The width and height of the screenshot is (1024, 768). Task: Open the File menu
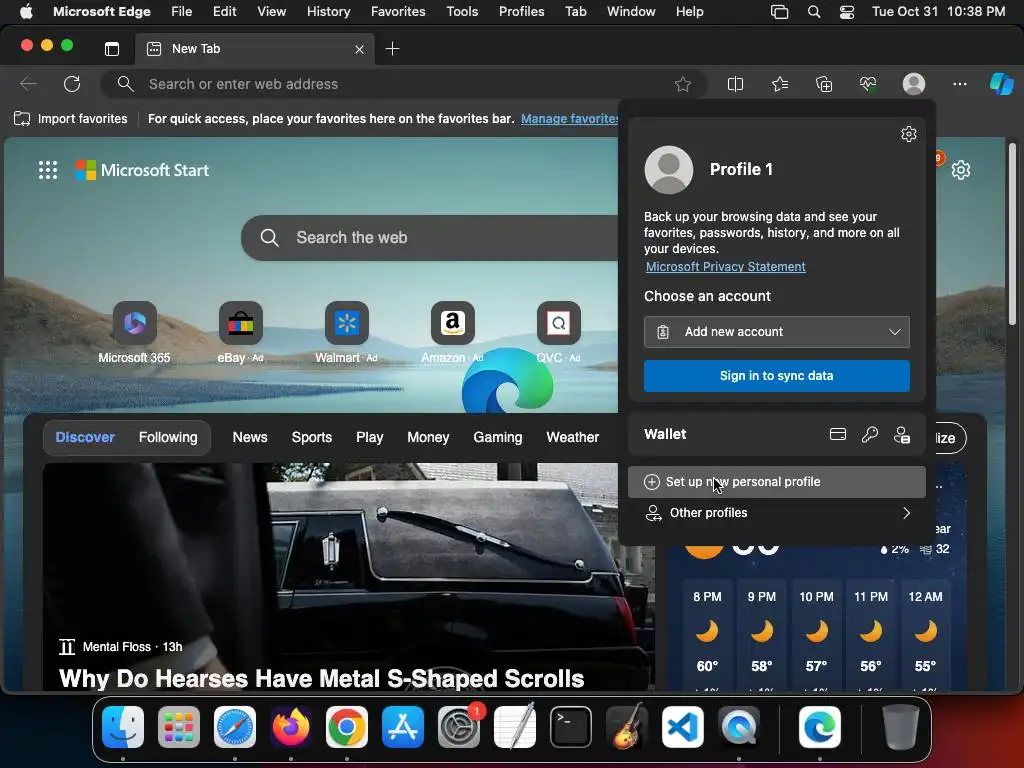coord(182,11)
